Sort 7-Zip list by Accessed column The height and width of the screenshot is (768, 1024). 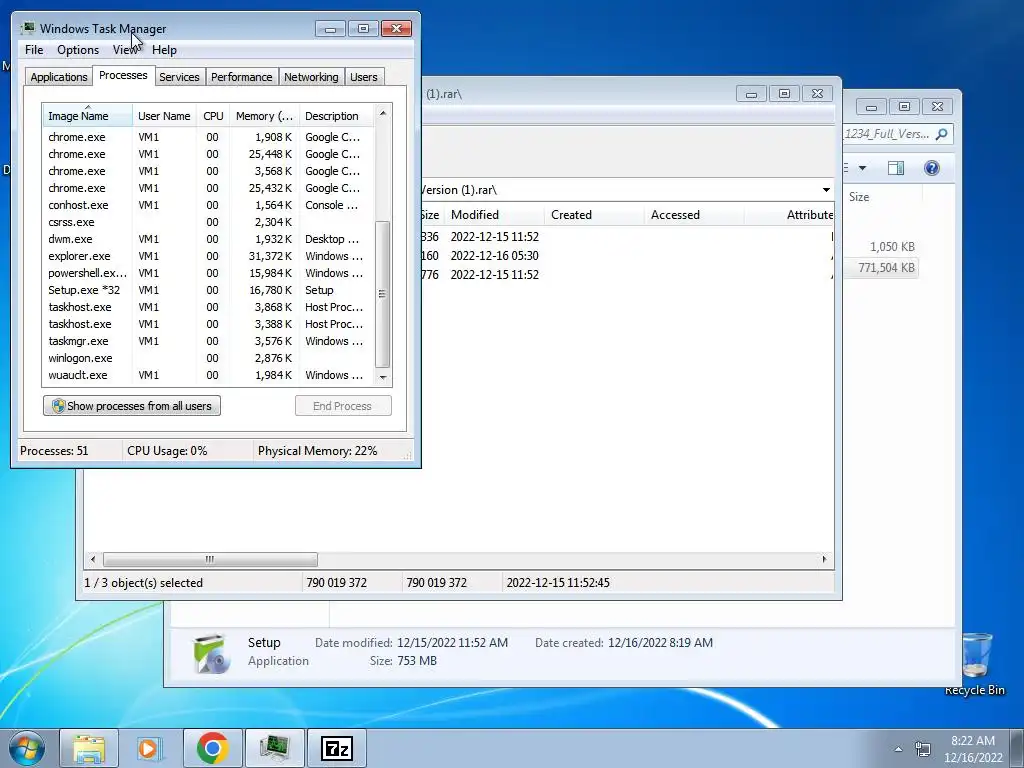click(694, 215)
